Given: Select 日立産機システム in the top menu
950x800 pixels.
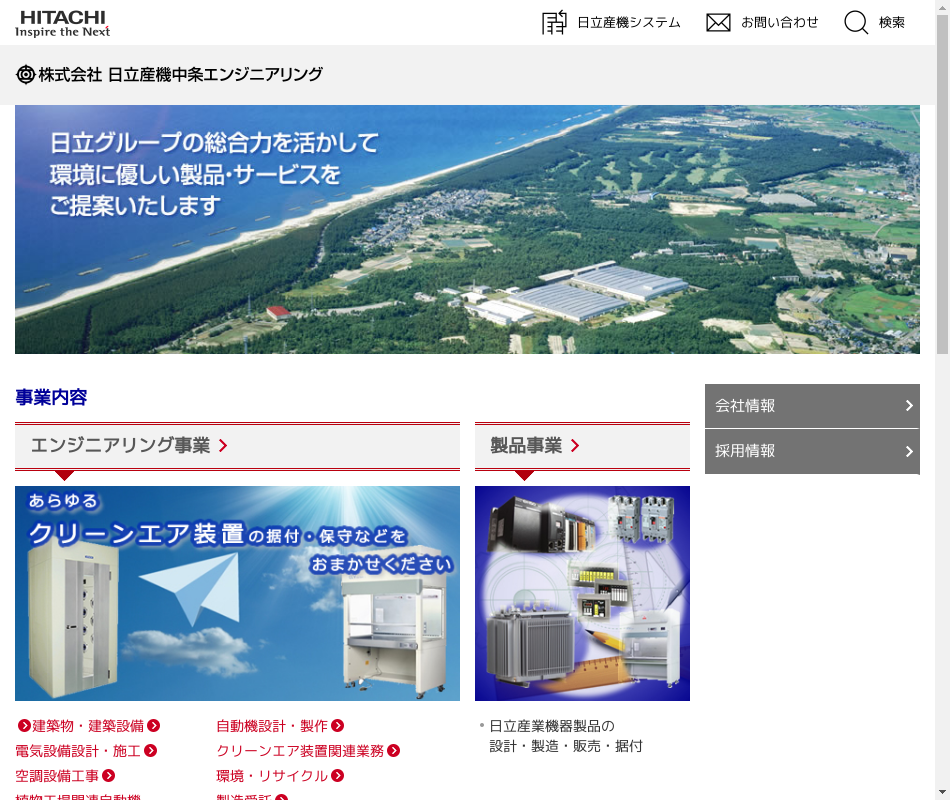Looking at the screenshot, I should [x=628, y=23].
